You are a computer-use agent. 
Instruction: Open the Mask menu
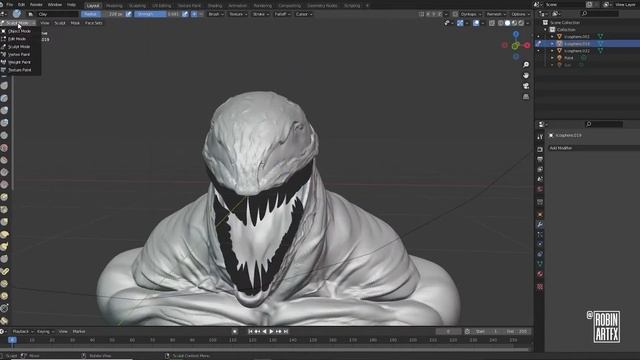75,23
